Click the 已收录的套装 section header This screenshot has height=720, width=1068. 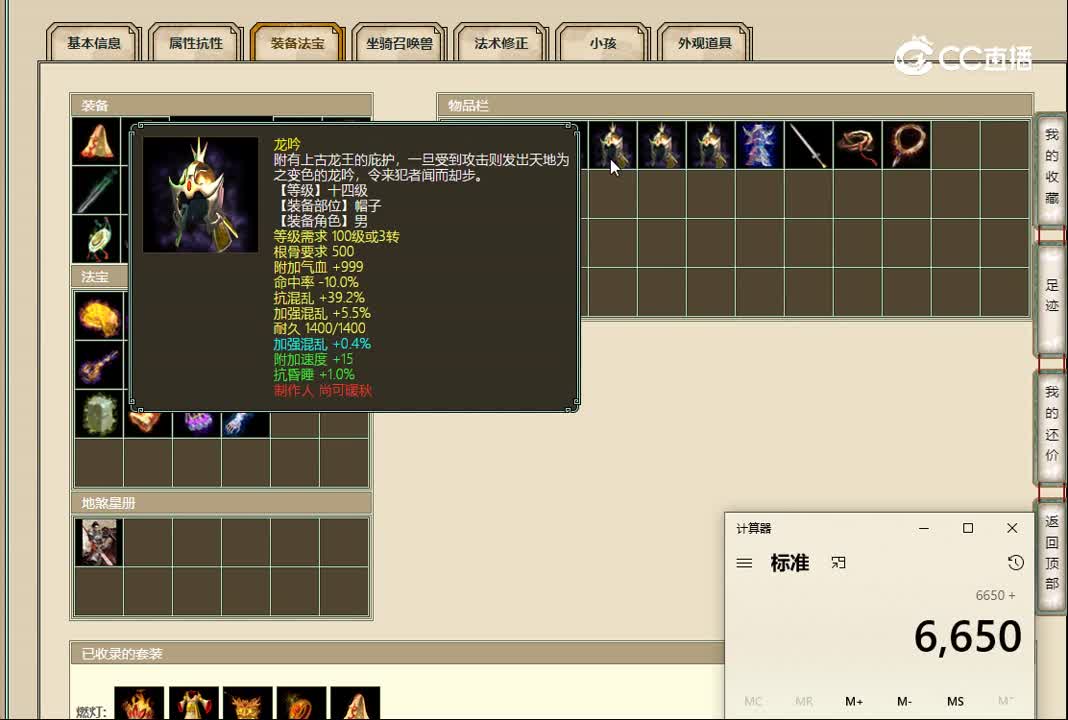(397, 654)
